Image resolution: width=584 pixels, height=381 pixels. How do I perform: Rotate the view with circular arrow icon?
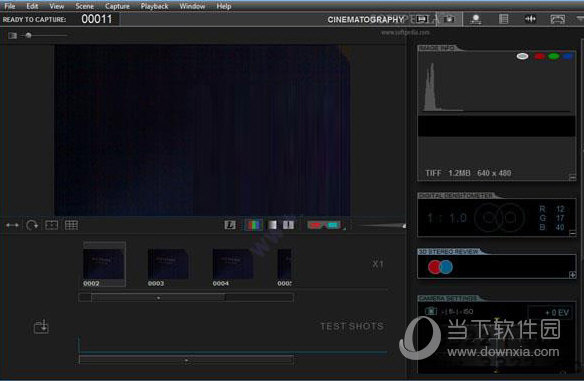click(32, 225)
